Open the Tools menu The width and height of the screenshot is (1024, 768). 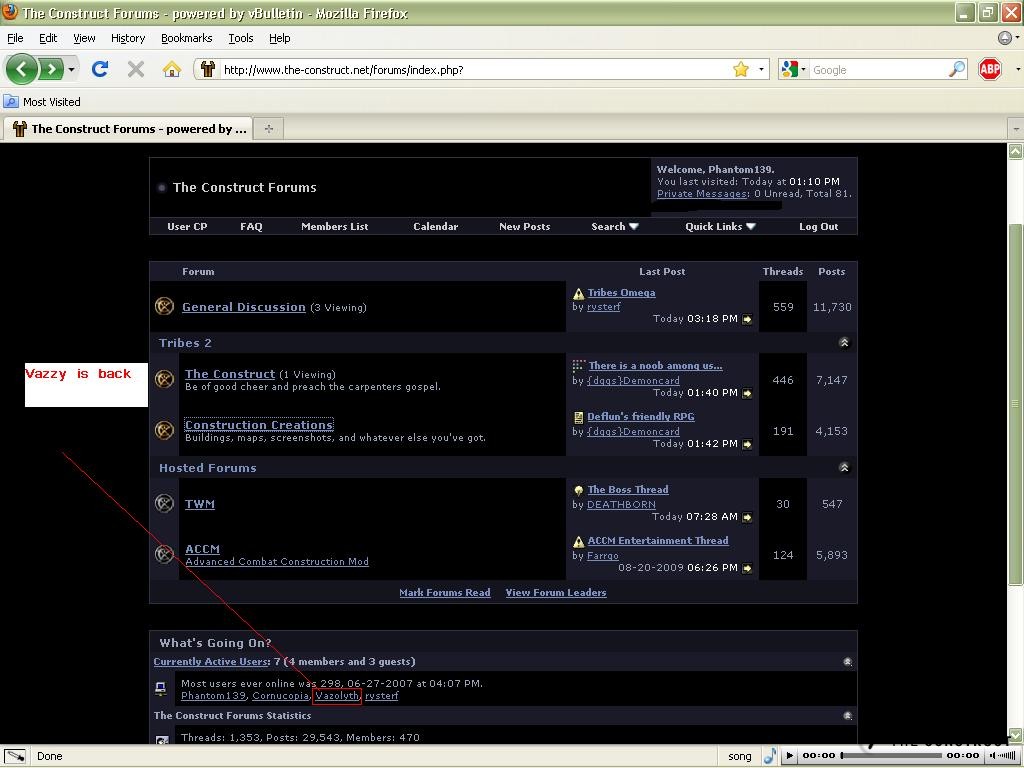tap(240, 39)
